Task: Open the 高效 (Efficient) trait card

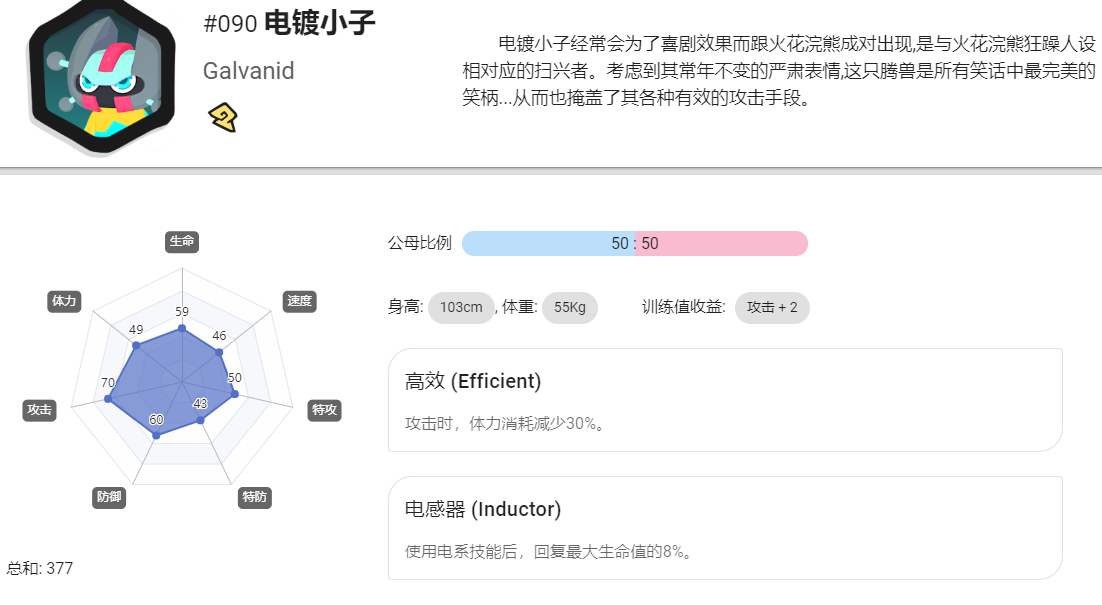Action: [725, 400]
